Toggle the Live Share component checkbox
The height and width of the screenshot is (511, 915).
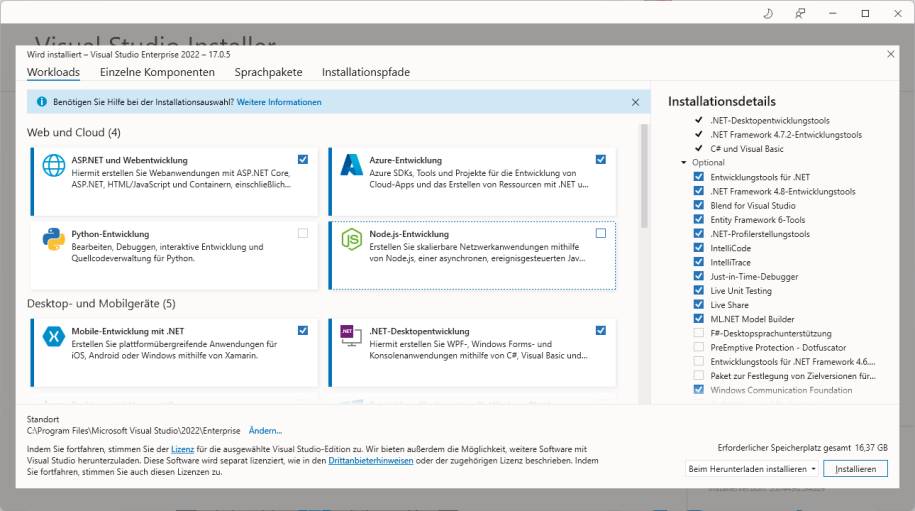[x=699, y=304]
